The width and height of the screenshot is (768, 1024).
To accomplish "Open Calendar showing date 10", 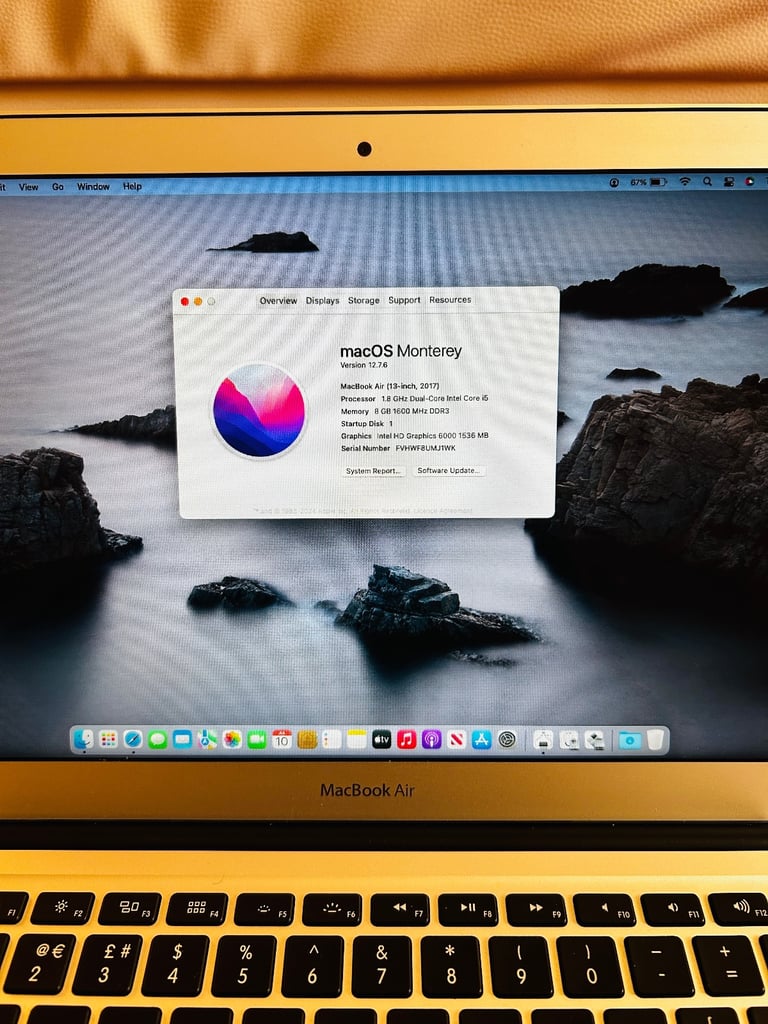I will click(x=282, y=739).
